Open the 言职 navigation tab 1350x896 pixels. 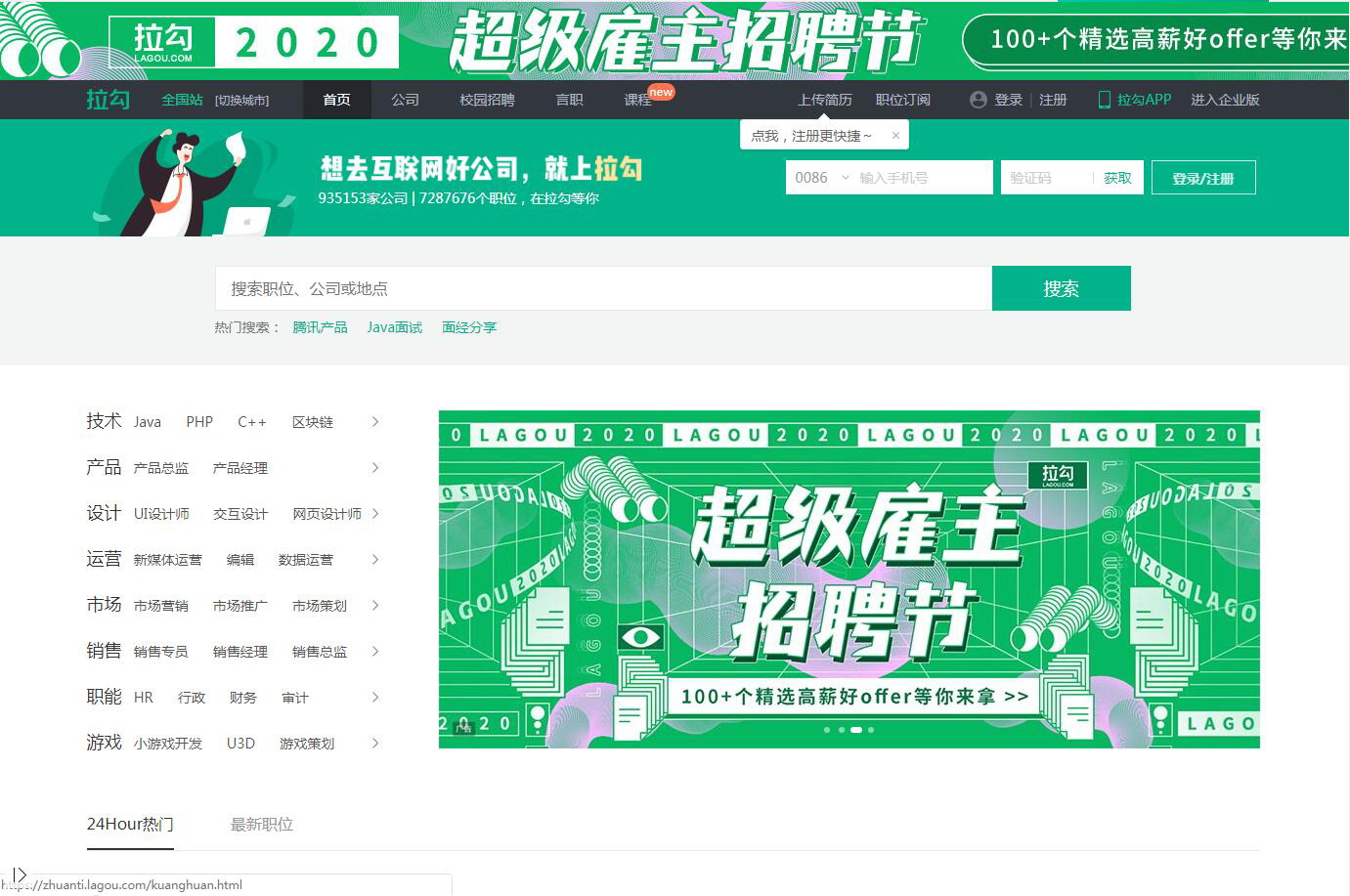pos(569,100)
